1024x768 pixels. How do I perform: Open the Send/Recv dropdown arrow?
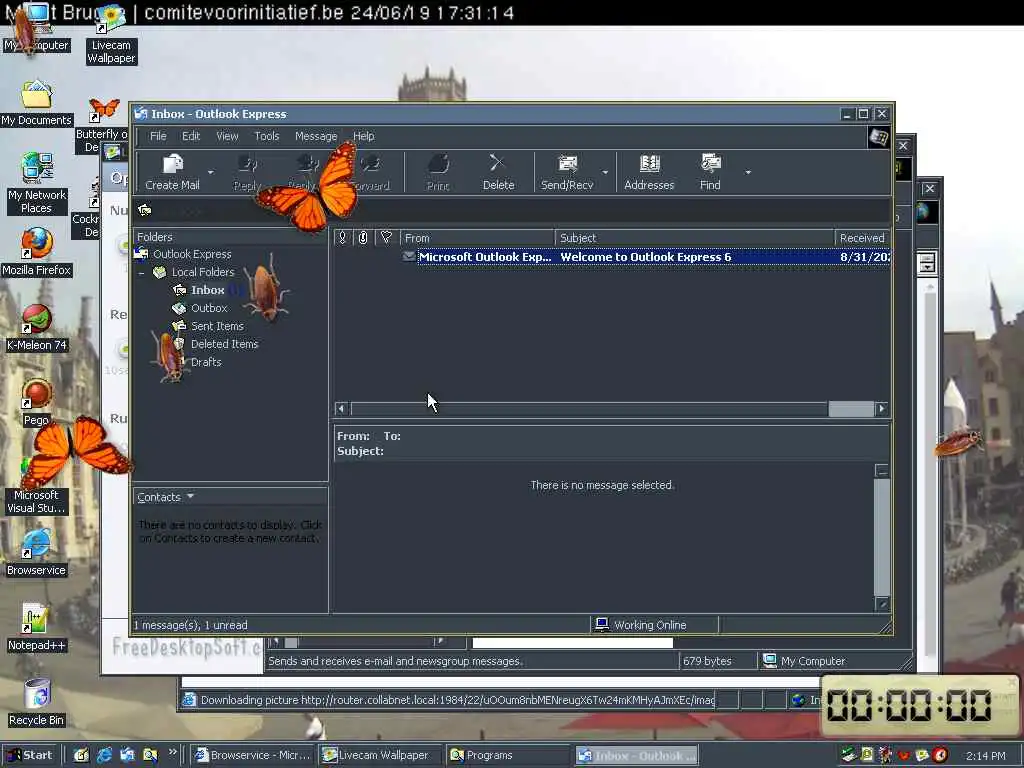point(605,172)
